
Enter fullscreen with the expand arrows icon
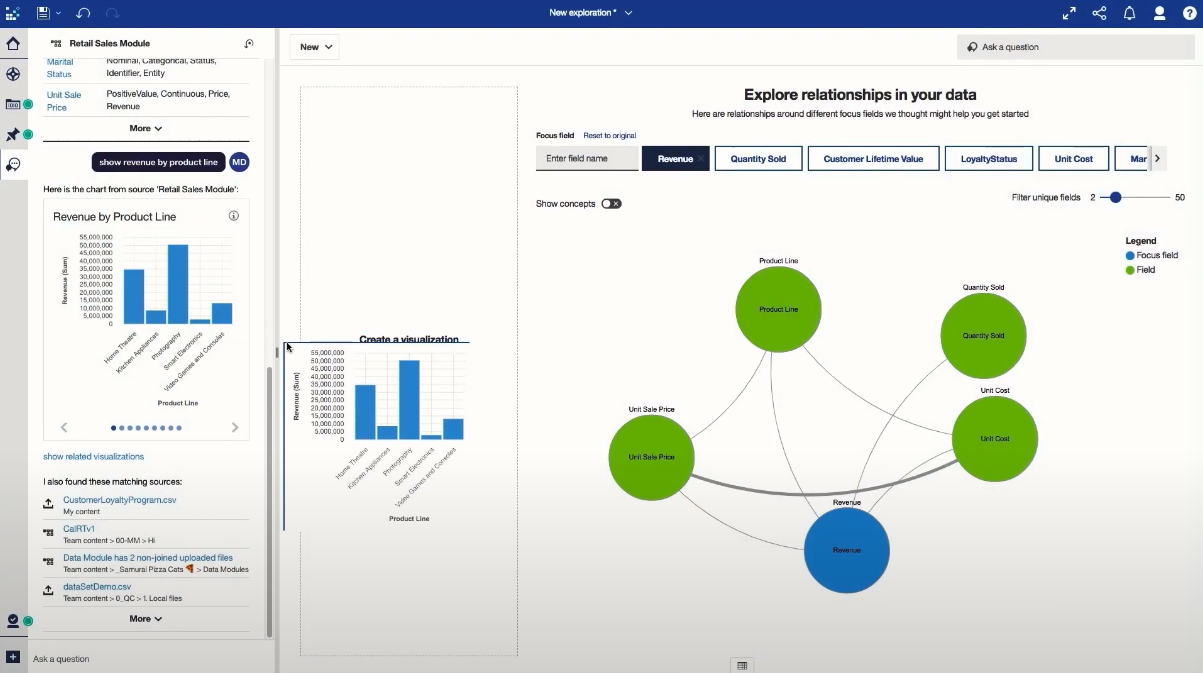(x=1069, y=13)
